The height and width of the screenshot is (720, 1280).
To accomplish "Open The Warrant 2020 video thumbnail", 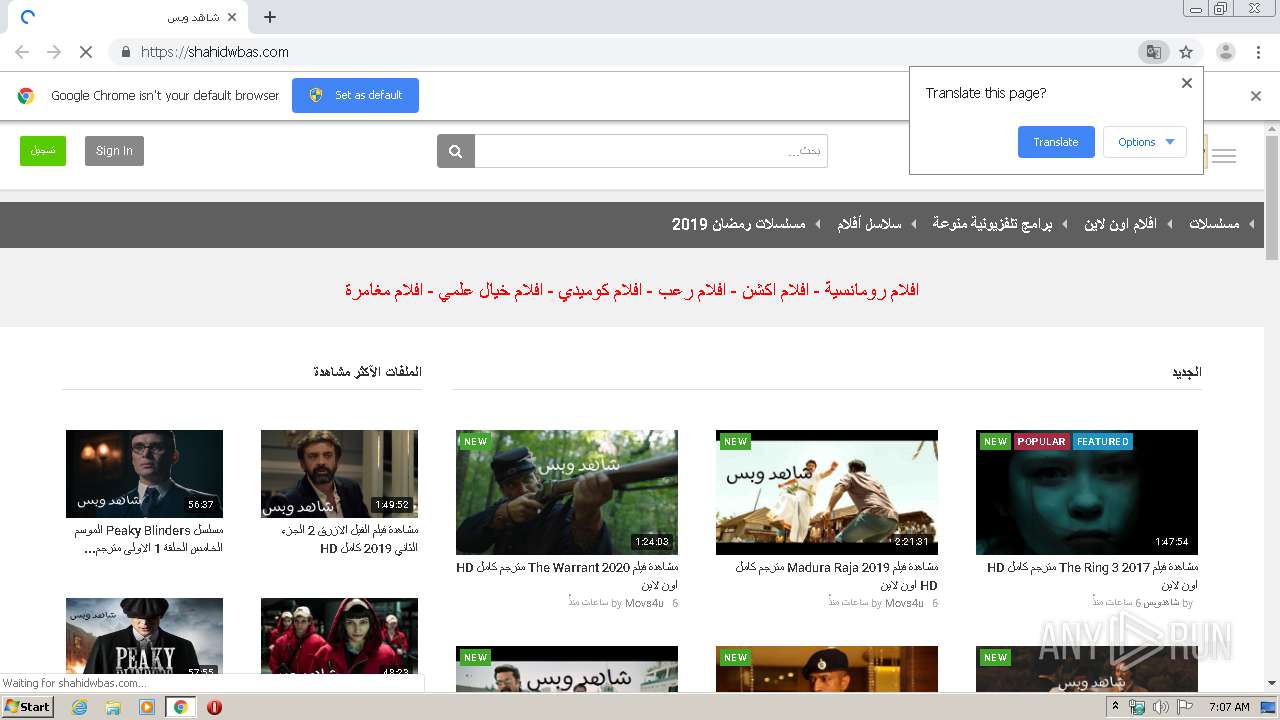I will pyautogui.click(x=567, y=492).
